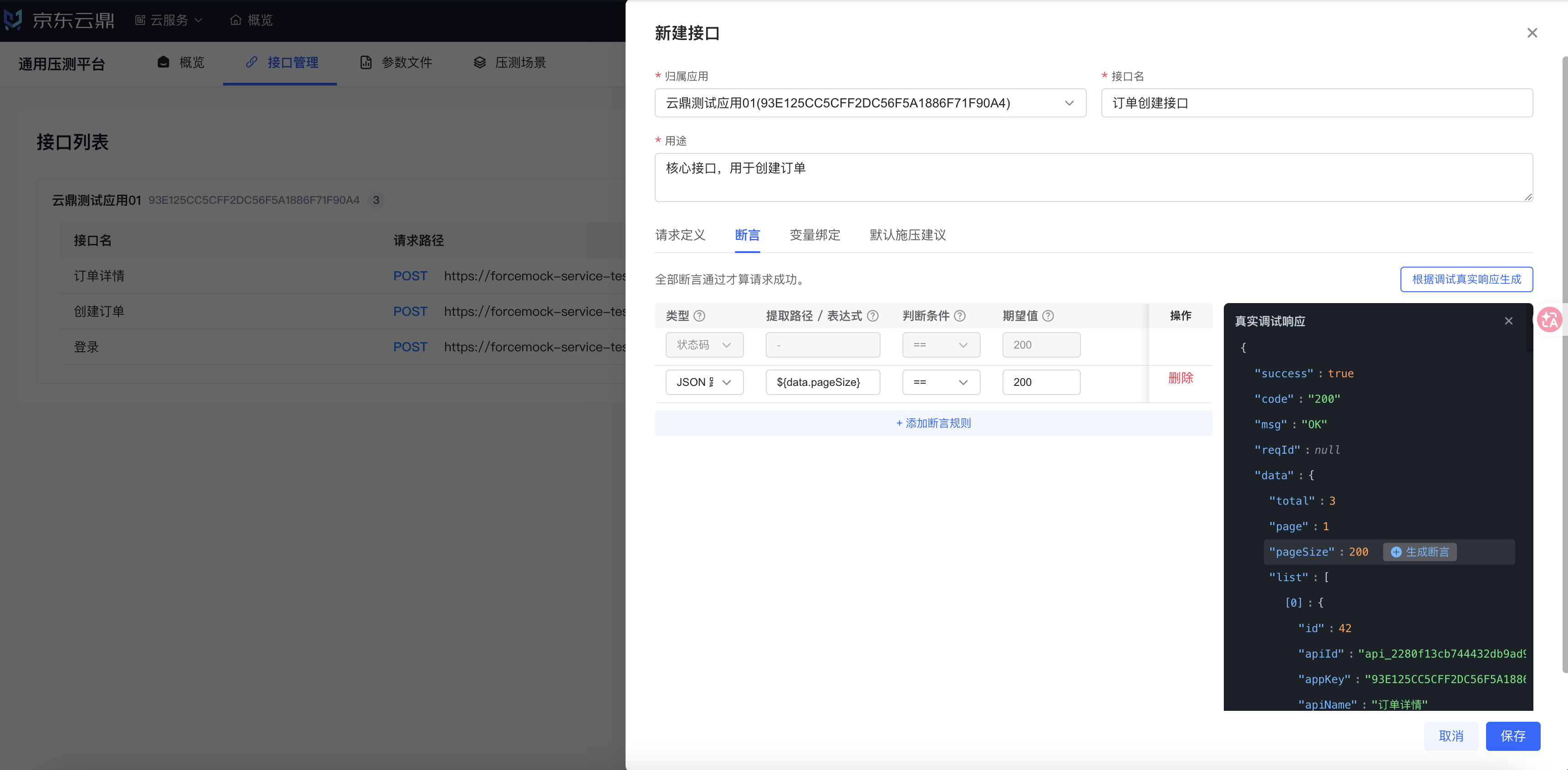Close the 真实调试响应 panel
Viewport: 1568px width, 770px height.
[x=1508, y=320]
